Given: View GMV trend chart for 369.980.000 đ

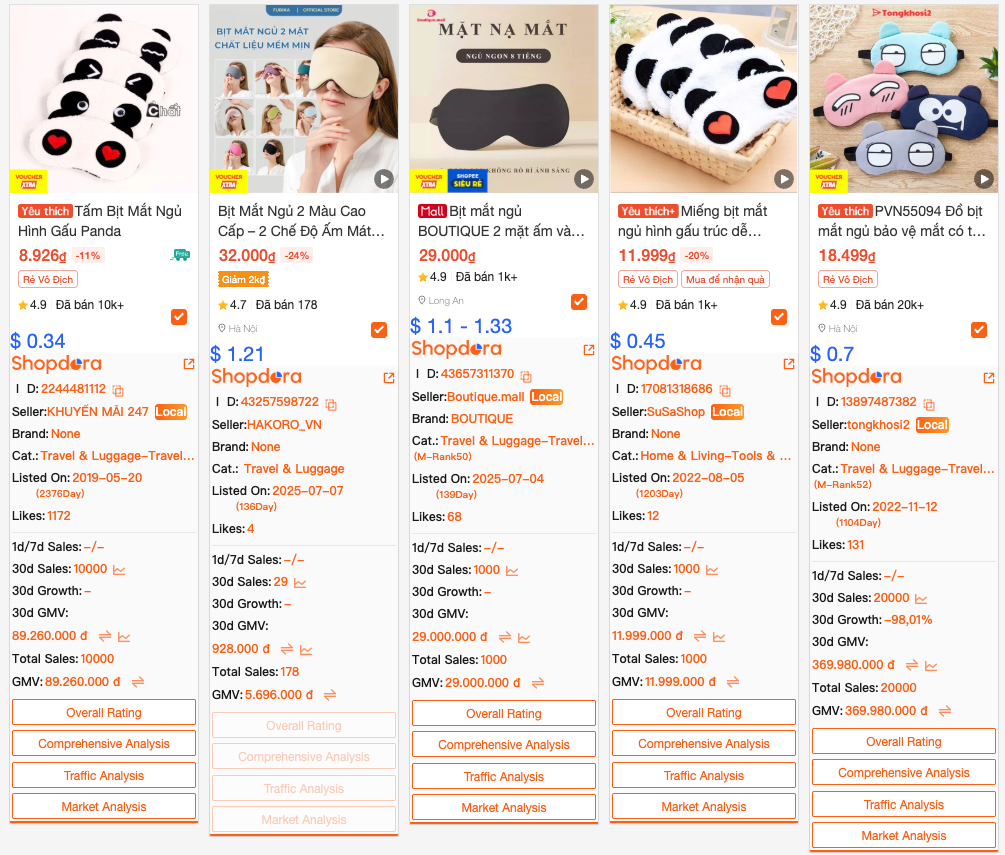Looking at the screenshot, I should pyautogui.click(x=931, y=665).
